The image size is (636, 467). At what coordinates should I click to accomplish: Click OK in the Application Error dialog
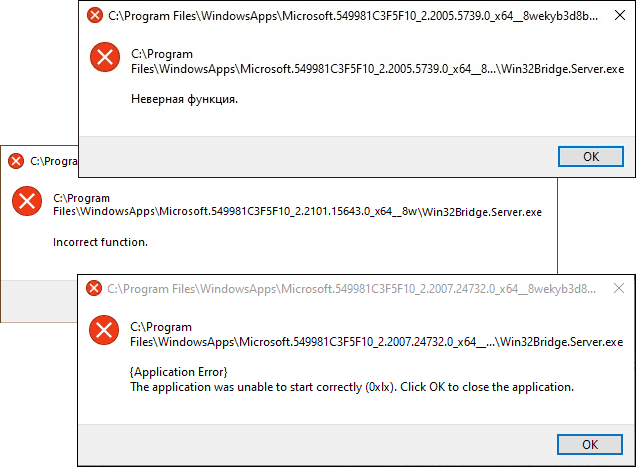(590, 444)
